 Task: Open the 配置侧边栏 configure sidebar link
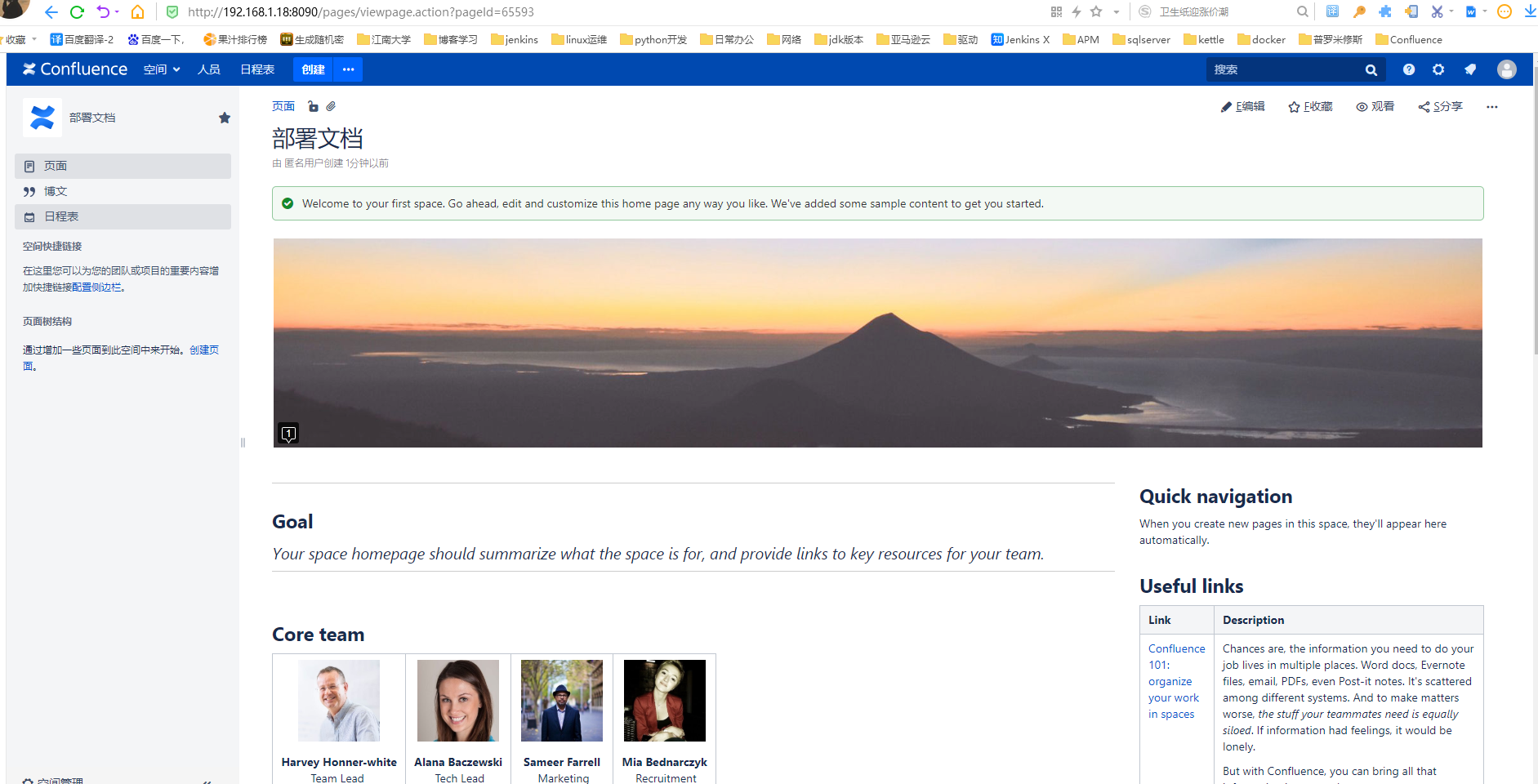(x=96, y=287)
